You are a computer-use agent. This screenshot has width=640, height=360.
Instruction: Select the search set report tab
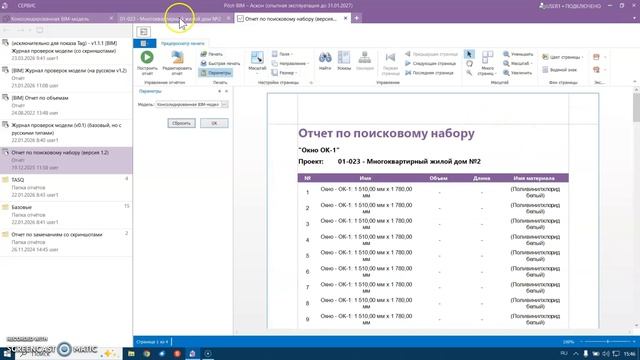[x=291, y=19]
